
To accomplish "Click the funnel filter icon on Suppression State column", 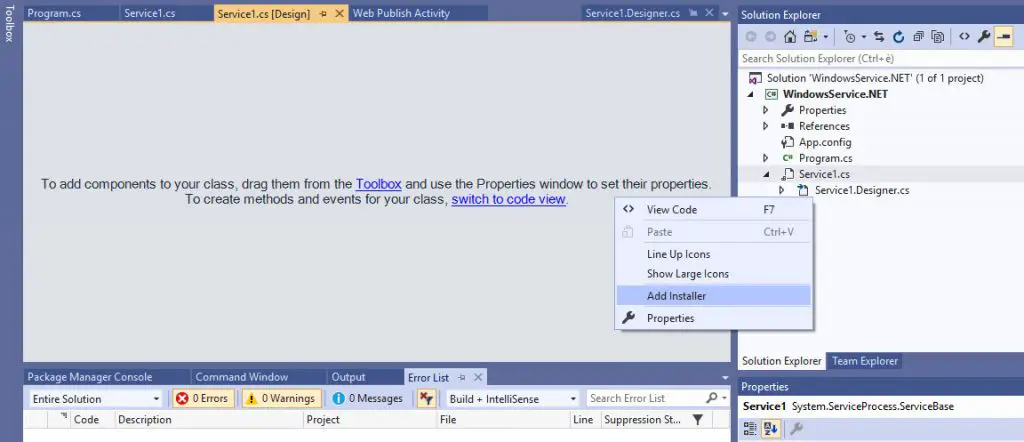I will tap(697, 419).
